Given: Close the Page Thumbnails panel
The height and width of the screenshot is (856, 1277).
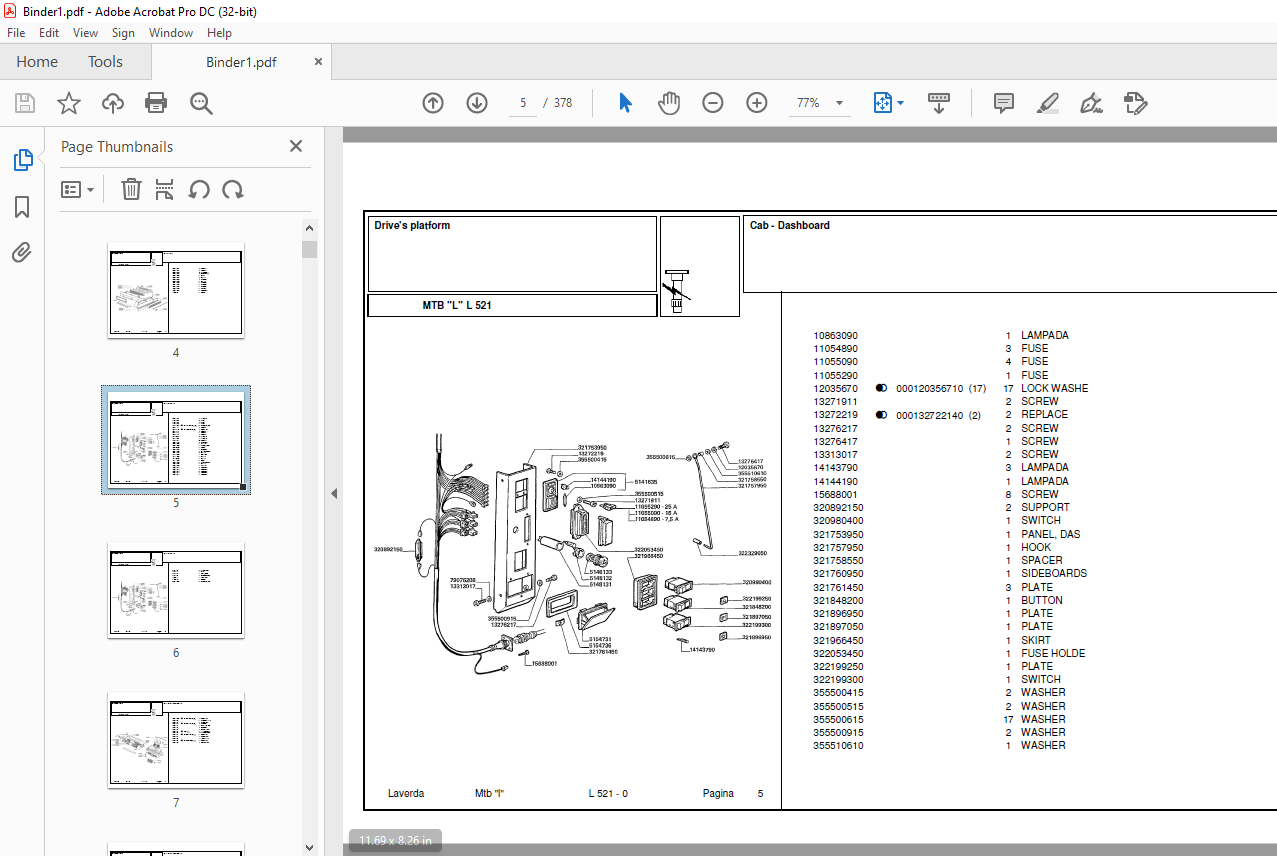Looking at the screenshot, I should (296, 146).
